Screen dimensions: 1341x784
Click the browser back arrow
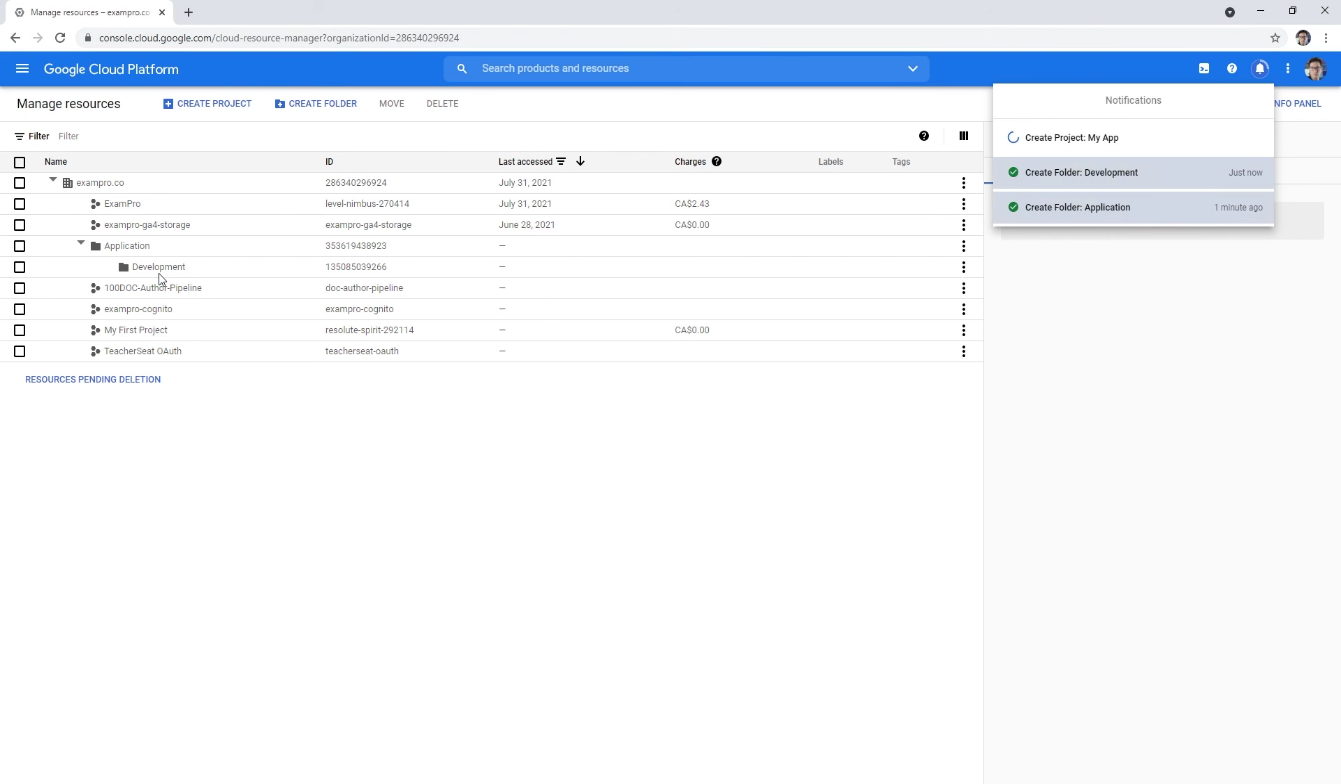tap(15, 38)
